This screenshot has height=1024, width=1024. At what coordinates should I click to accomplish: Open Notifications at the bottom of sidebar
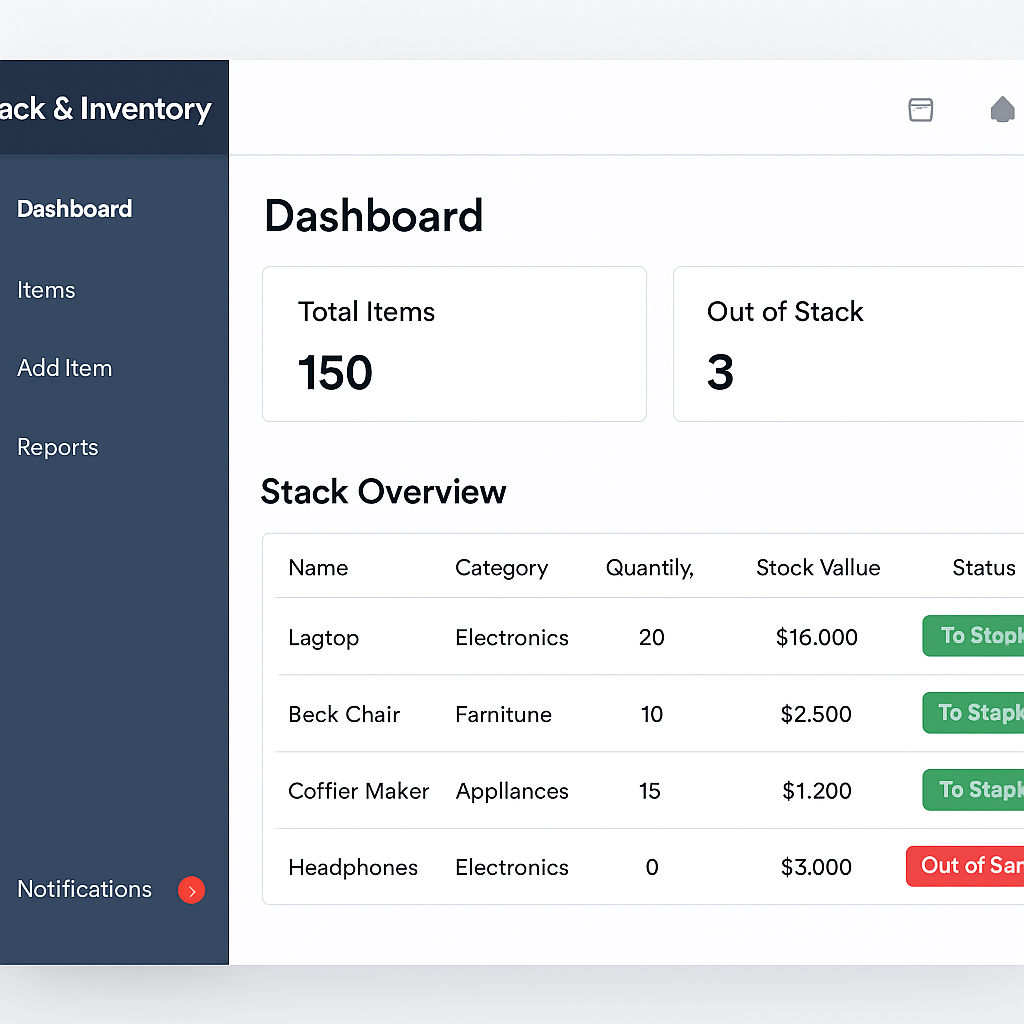click(84, 889)
